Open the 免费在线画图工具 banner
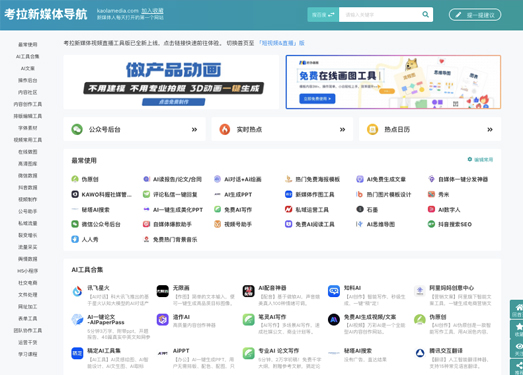The width and height of the screenshot is (523, 375). pyautogui.click(x=393, y=82)
